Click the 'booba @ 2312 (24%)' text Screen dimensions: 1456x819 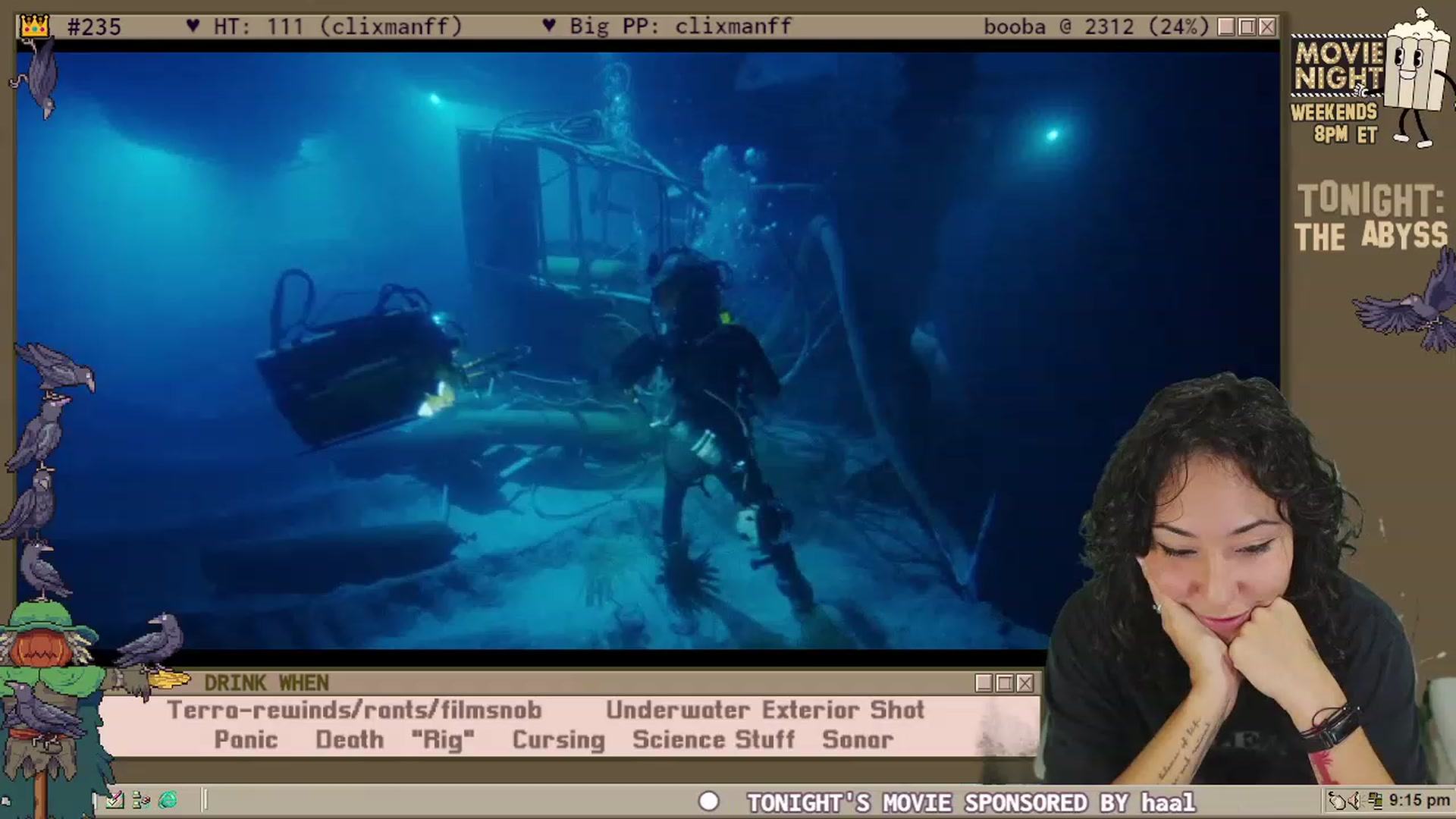1097,27
